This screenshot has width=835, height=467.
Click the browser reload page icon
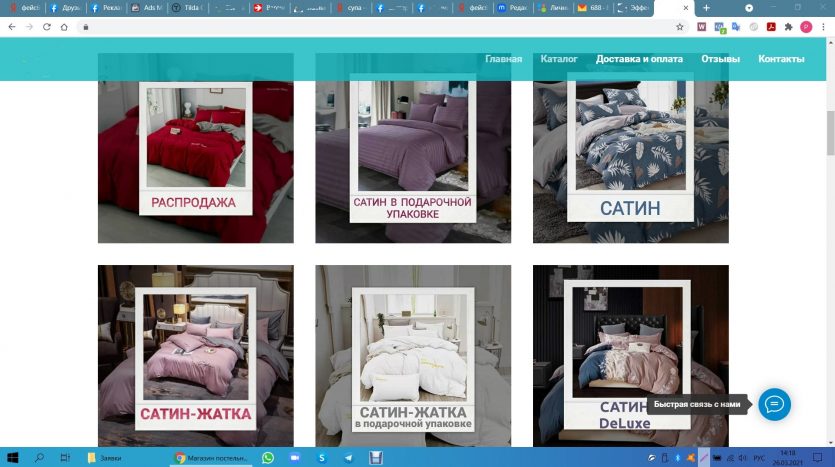[47, 27]
